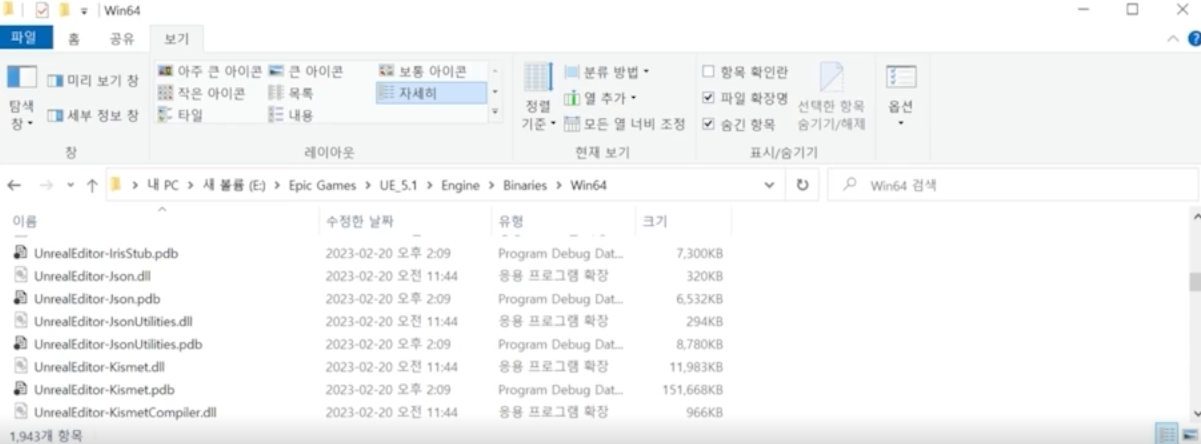Click UE_5.1 in the address path
The height and width of the screenshot is (444, 1201).
[x=400, y=186]
